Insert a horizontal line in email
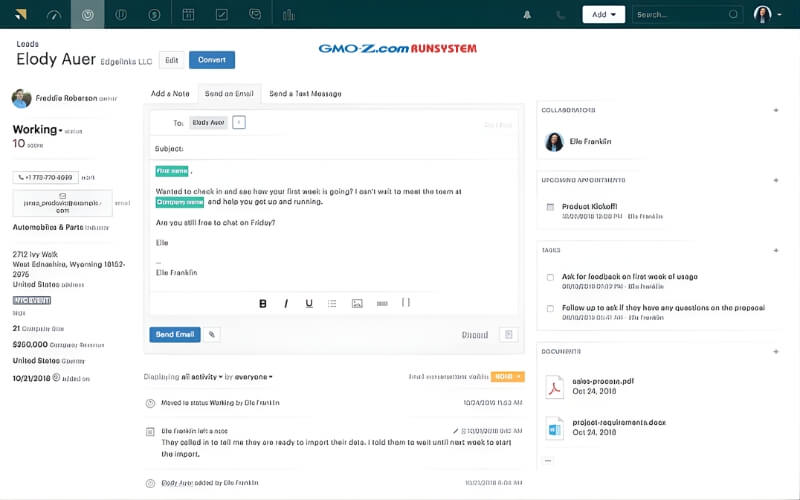The image size is (800, 500). pos(382,304)
